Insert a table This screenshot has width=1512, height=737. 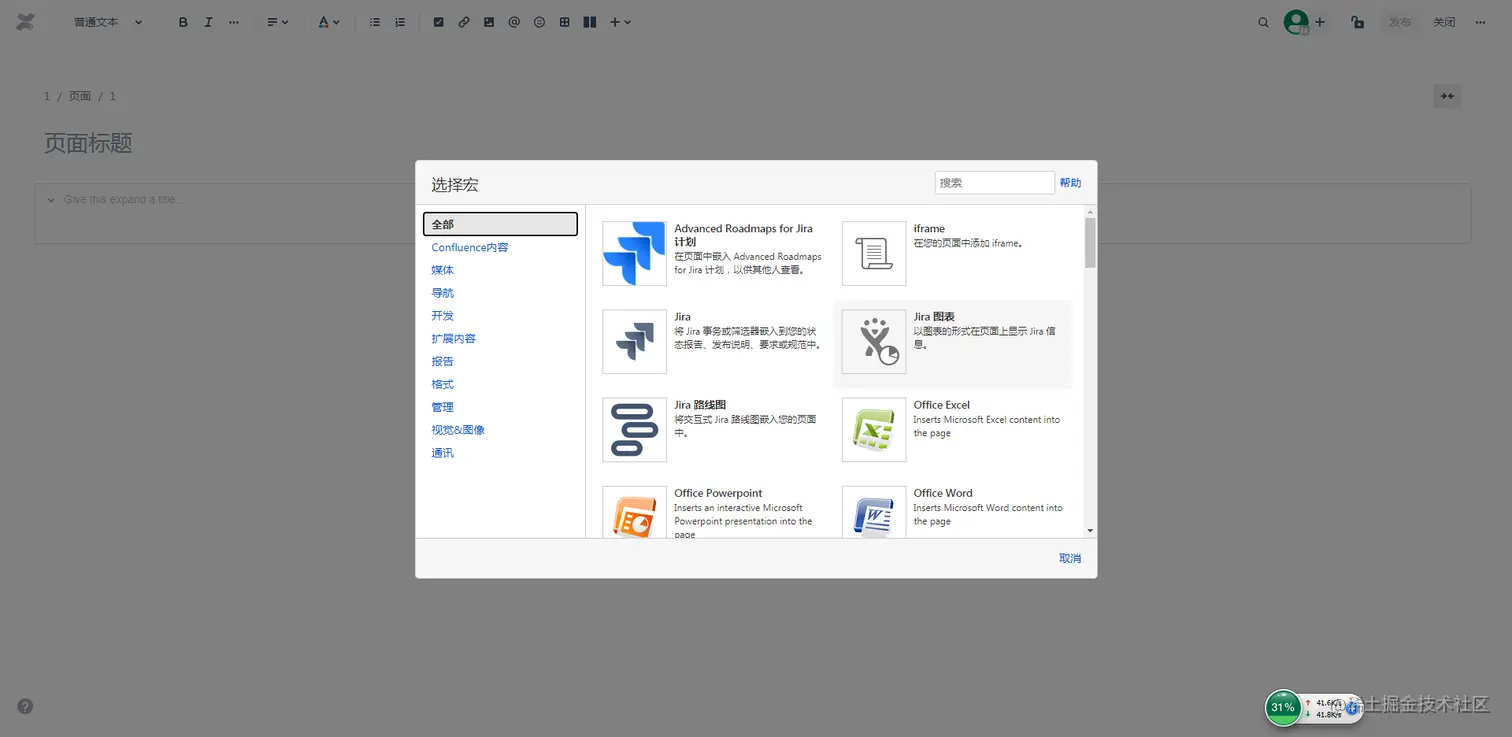click(565, 22)
